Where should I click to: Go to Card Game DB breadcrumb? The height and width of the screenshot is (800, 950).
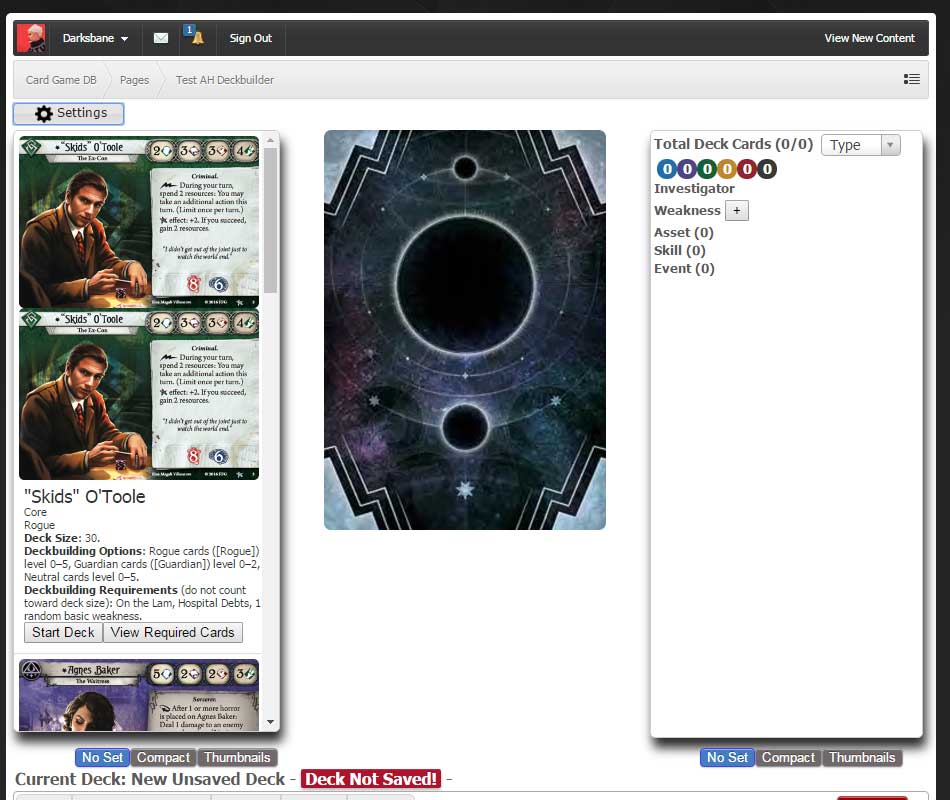61,80
